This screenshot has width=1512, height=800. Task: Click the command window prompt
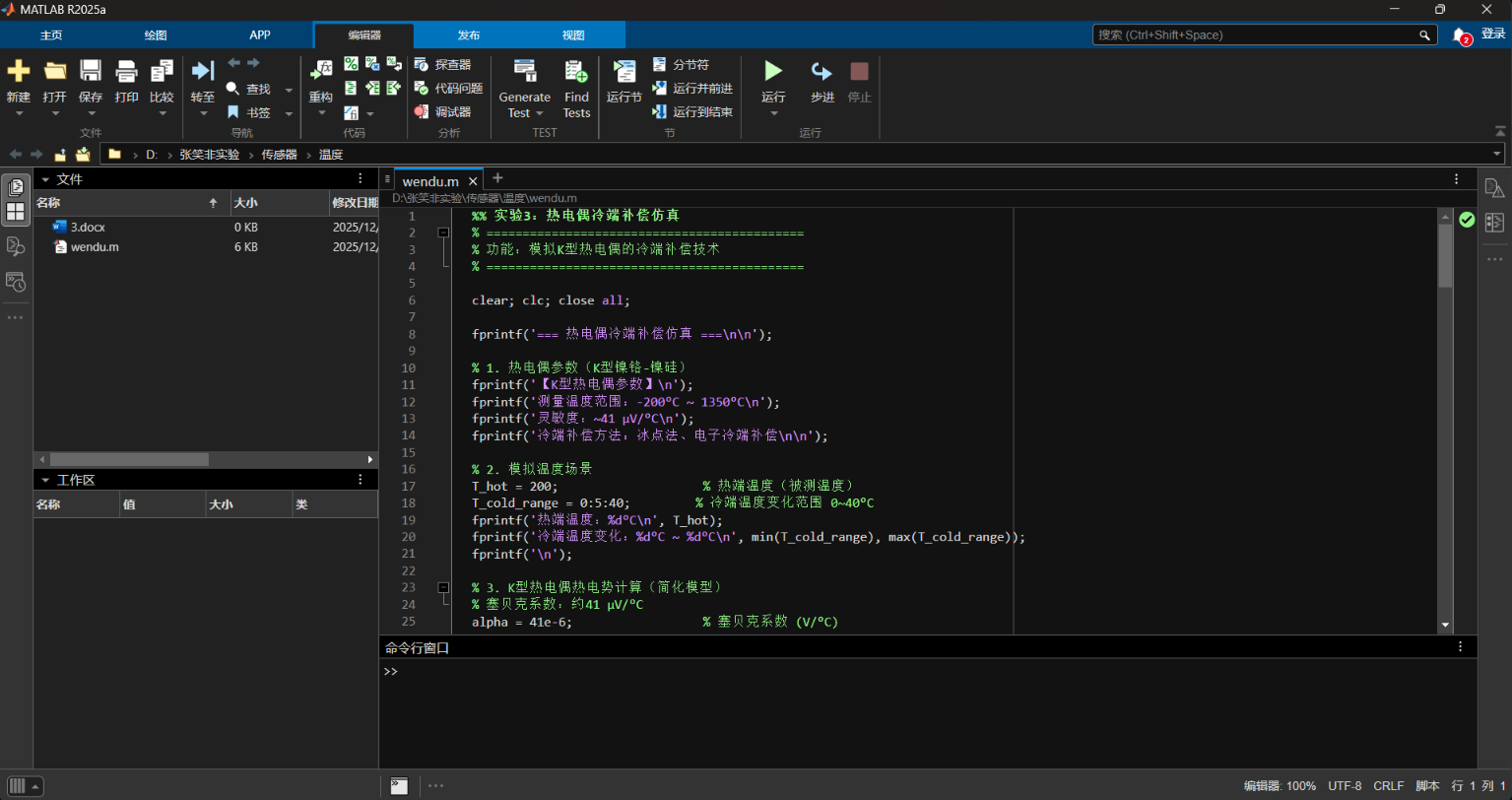pos(390,672)
